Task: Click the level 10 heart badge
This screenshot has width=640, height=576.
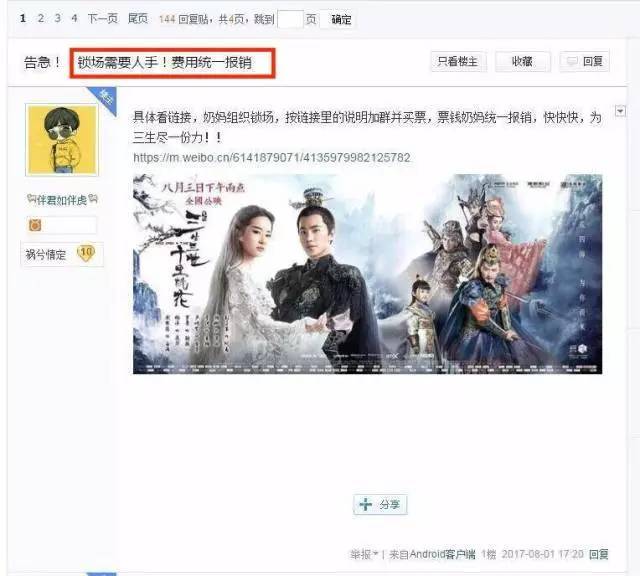Action: [x=86, y=253]
